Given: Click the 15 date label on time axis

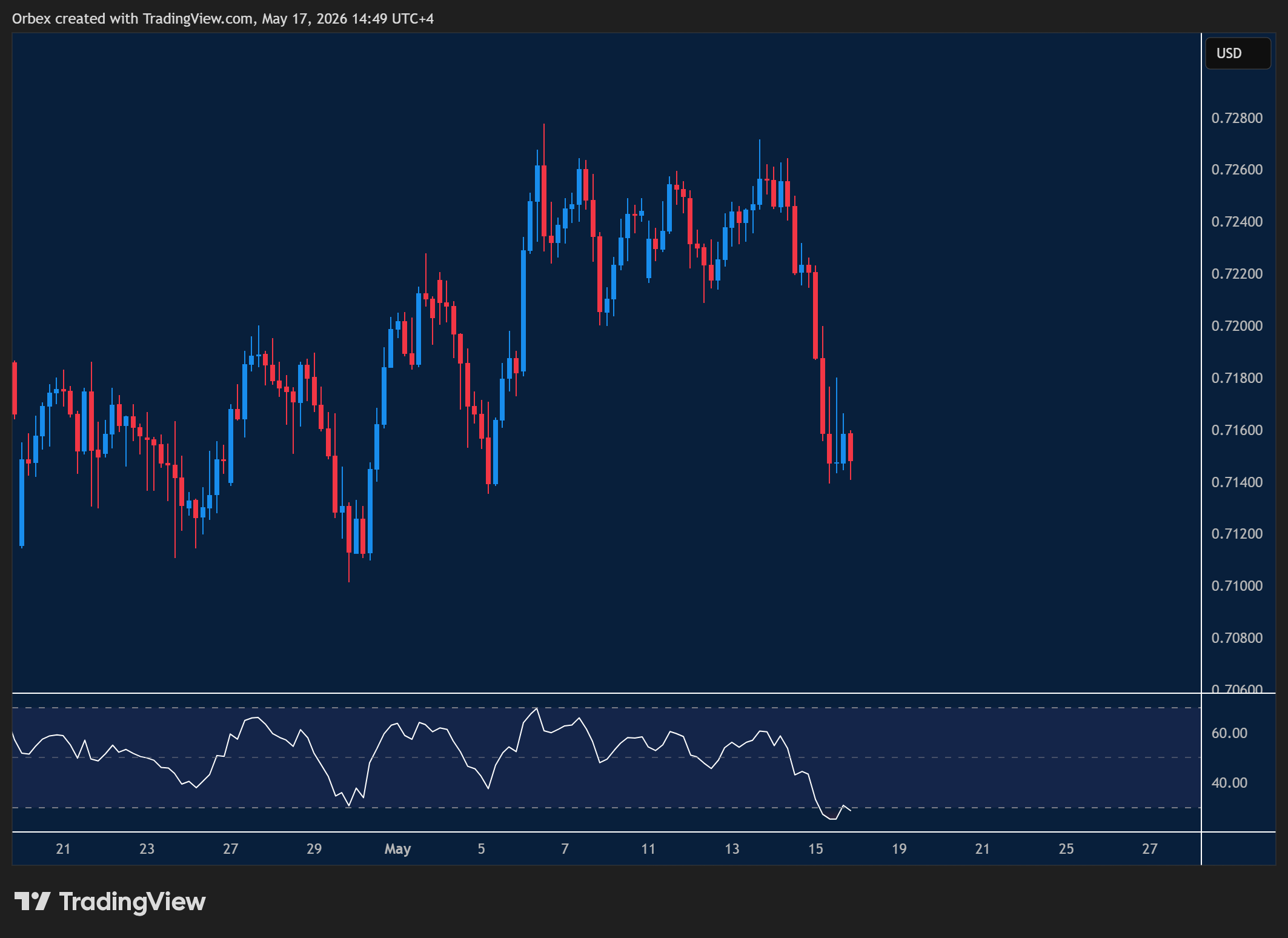Looking at the screenshot, I should [815, 849].
